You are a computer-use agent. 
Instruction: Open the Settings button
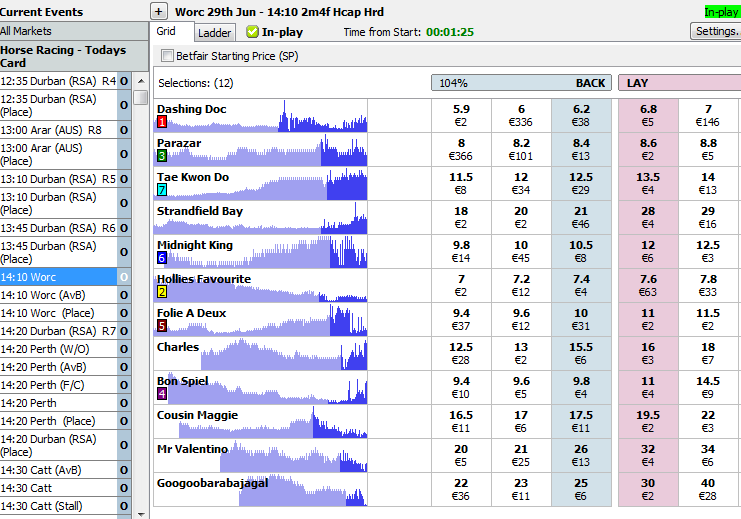[715, 31]
